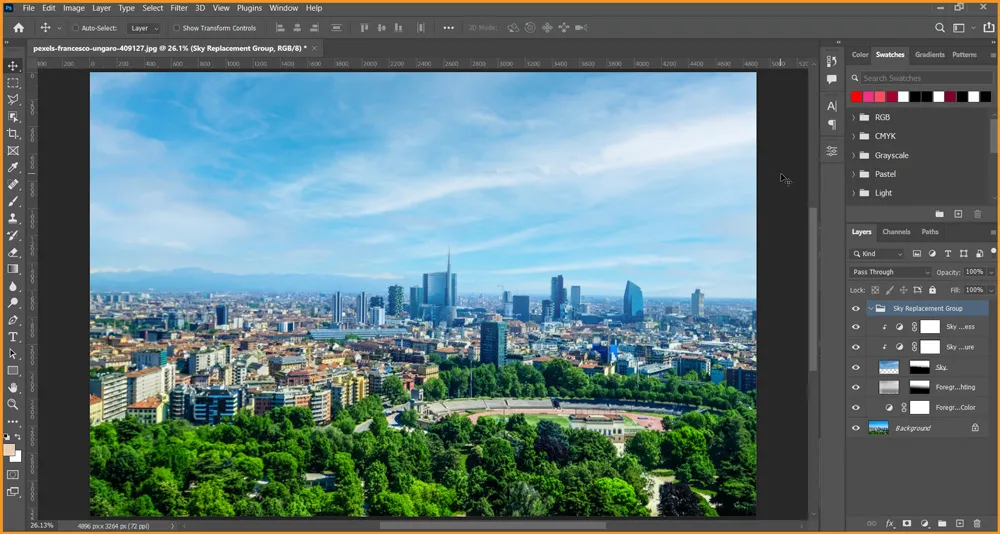Click the Search Swatches field
Screen dimensions: 1000x534
(921, 78)
